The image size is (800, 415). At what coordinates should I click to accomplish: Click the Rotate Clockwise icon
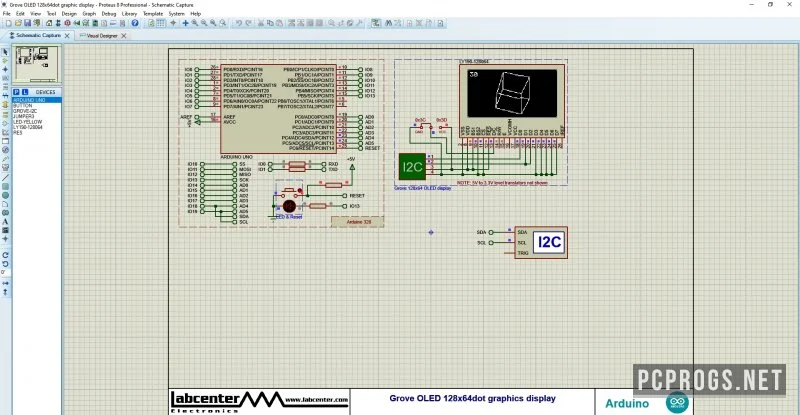pyautogui.click(x=5, y=254)
